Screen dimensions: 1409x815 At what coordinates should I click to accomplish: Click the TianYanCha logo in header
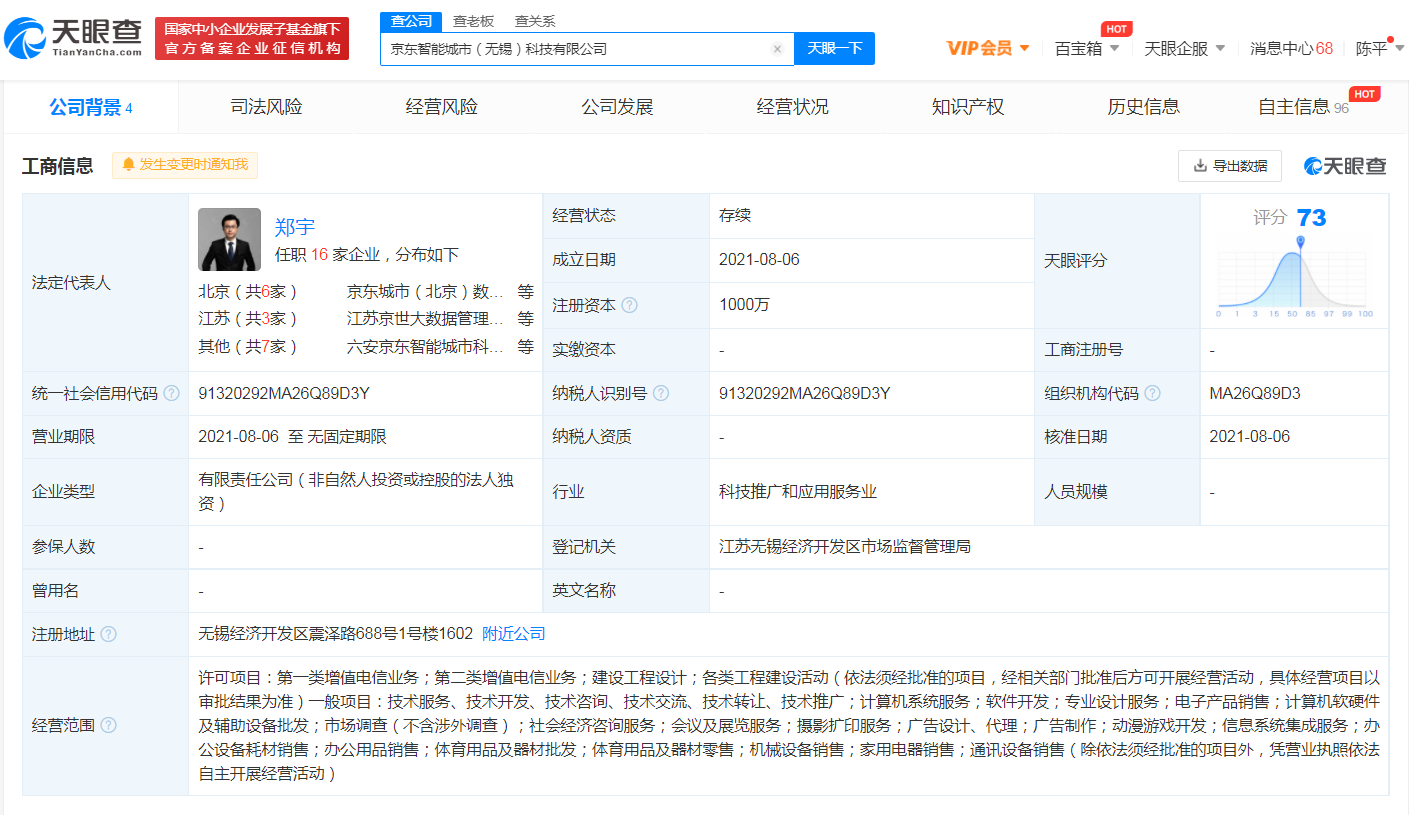click(73, 38)
